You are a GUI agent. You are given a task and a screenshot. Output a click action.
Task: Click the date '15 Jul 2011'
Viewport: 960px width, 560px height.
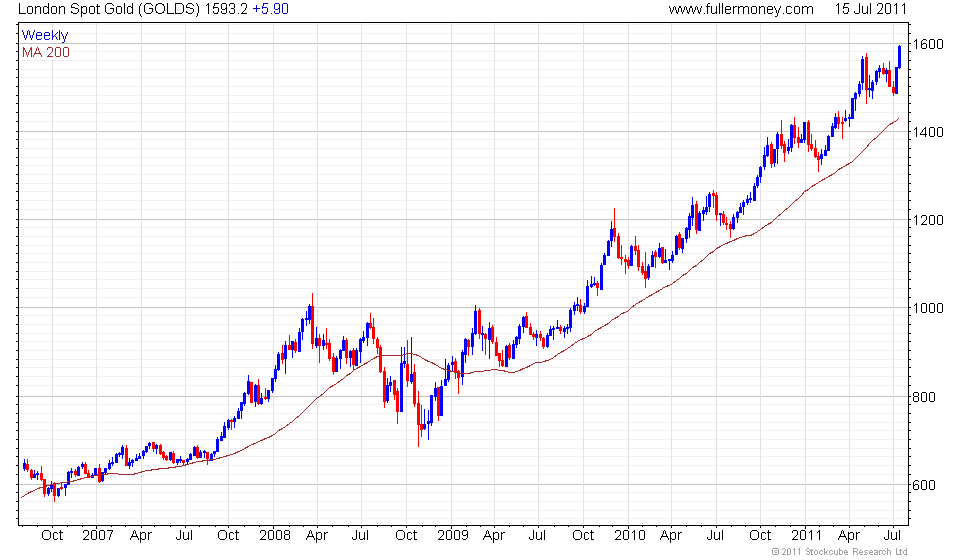[870, 9]
